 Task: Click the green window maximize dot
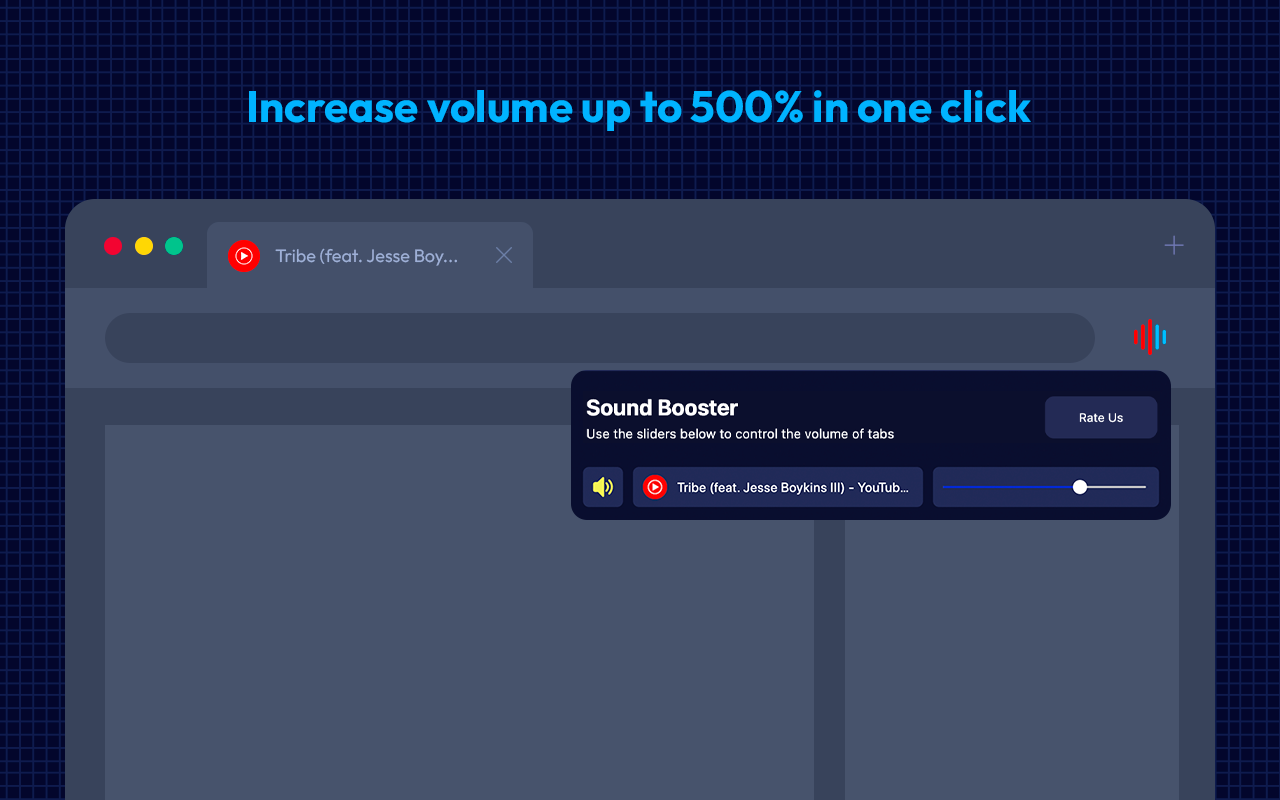(174, 246)
